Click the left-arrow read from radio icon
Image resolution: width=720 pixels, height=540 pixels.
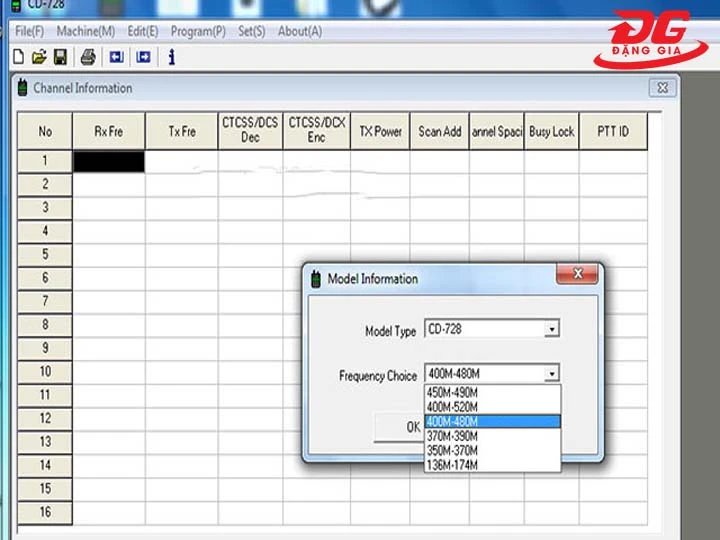pyautogui.click(x=116, y=56)
